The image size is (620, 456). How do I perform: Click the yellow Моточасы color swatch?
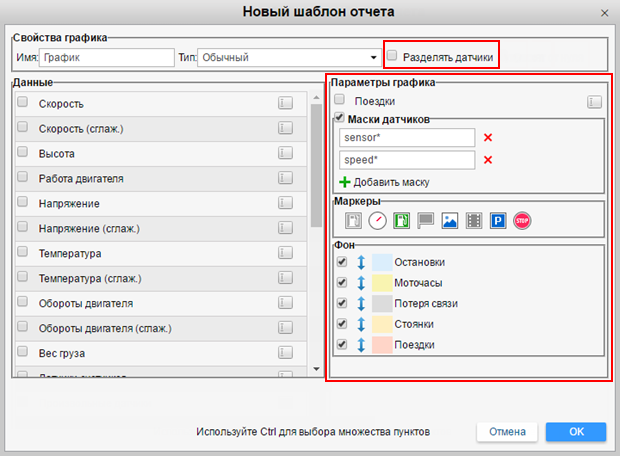tap(382, 283)
